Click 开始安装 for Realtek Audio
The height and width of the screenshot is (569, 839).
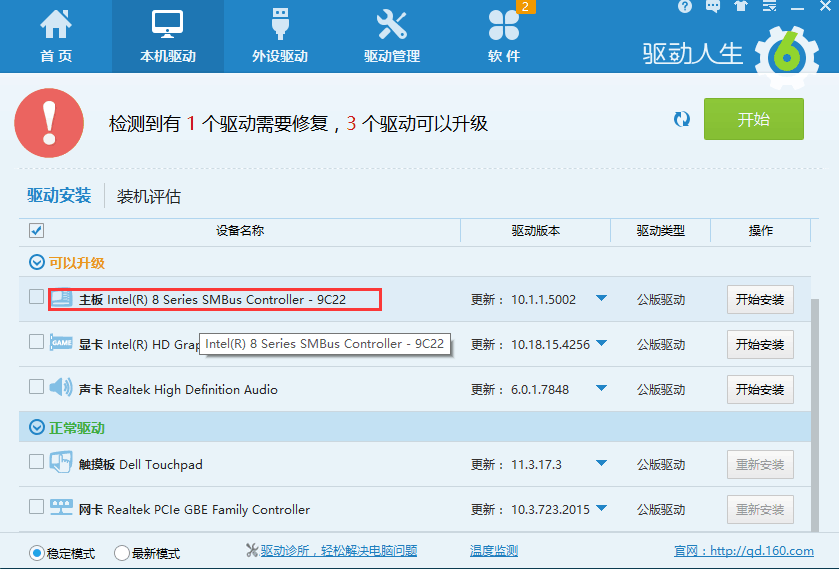[760, 389]
